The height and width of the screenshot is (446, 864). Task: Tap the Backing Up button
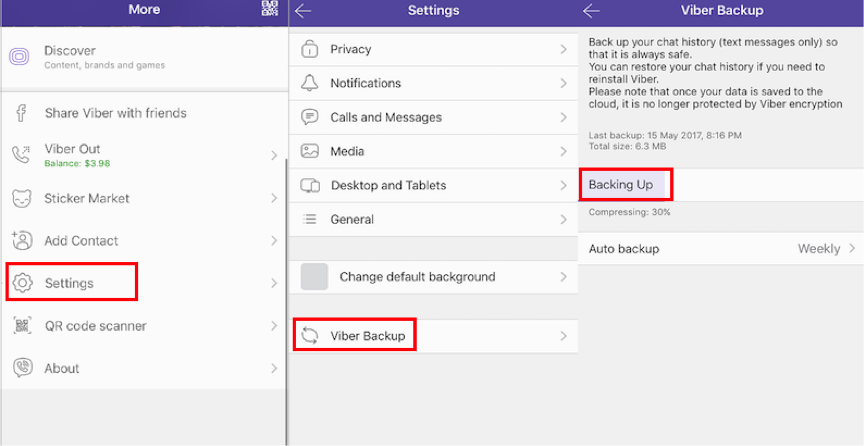(621, 185)
